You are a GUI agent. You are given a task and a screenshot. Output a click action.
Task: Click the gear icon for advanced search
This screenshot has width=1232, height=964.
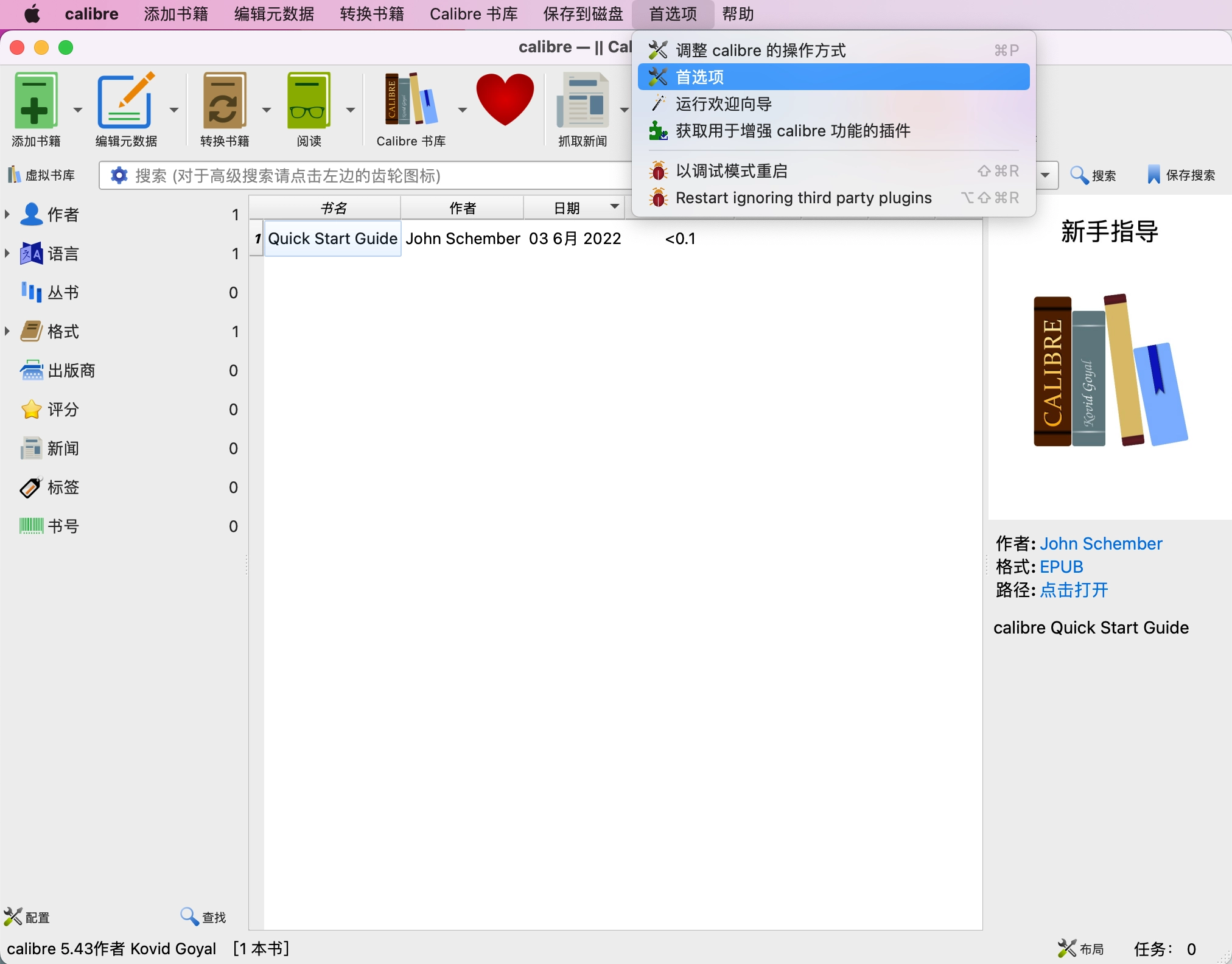click(x=119, y=175)
